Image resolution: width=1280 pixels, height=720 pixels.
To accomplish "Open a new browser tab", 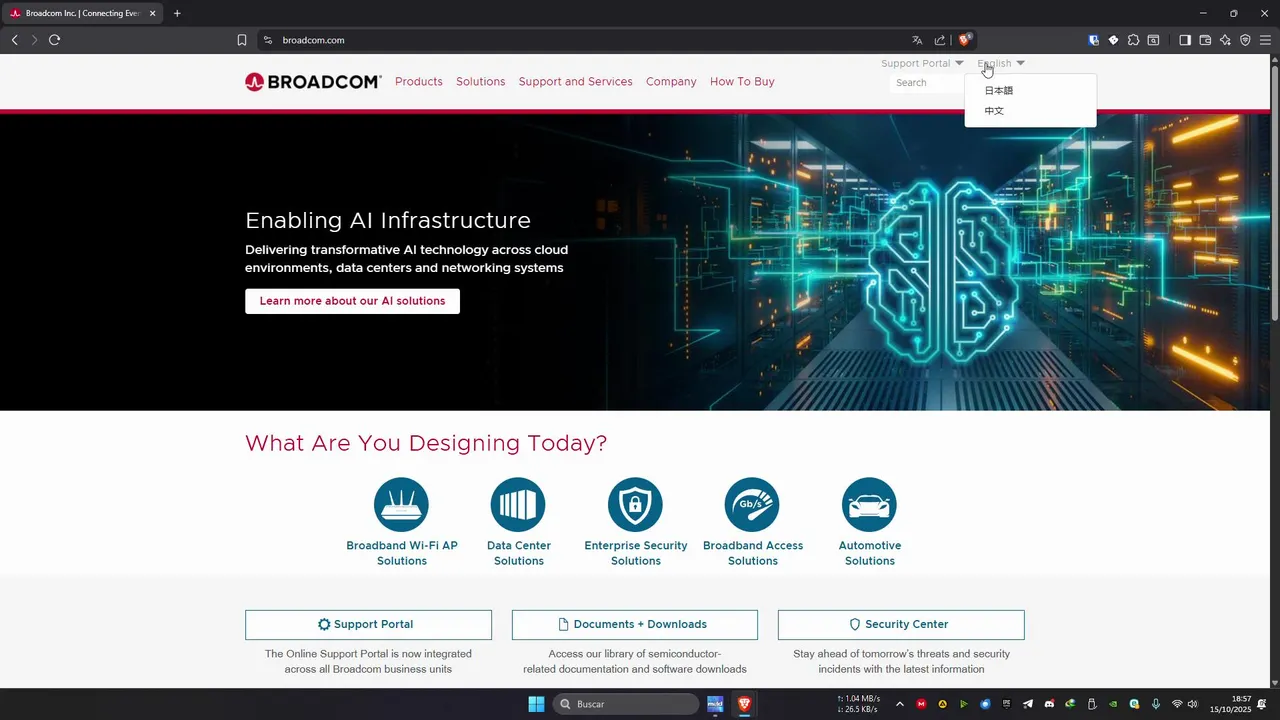I will pyautogui.click(x=177, y=13).
